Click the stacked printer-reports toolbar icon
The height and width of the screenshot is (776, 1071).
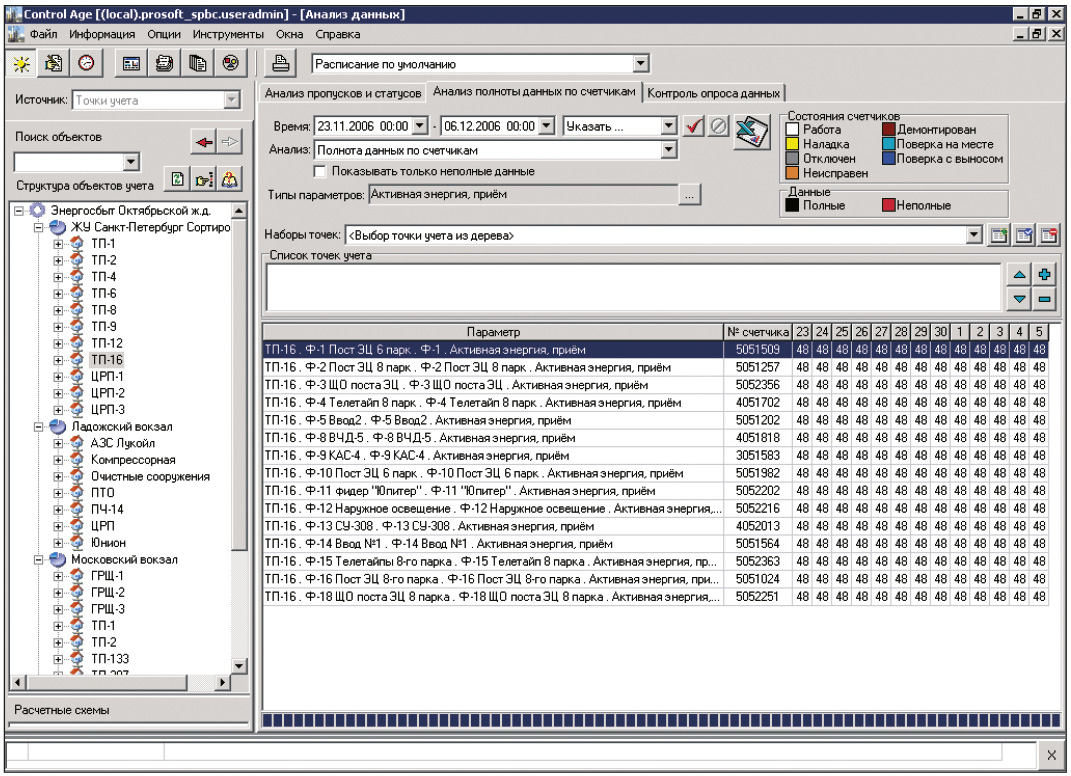(x=164, y=64)
